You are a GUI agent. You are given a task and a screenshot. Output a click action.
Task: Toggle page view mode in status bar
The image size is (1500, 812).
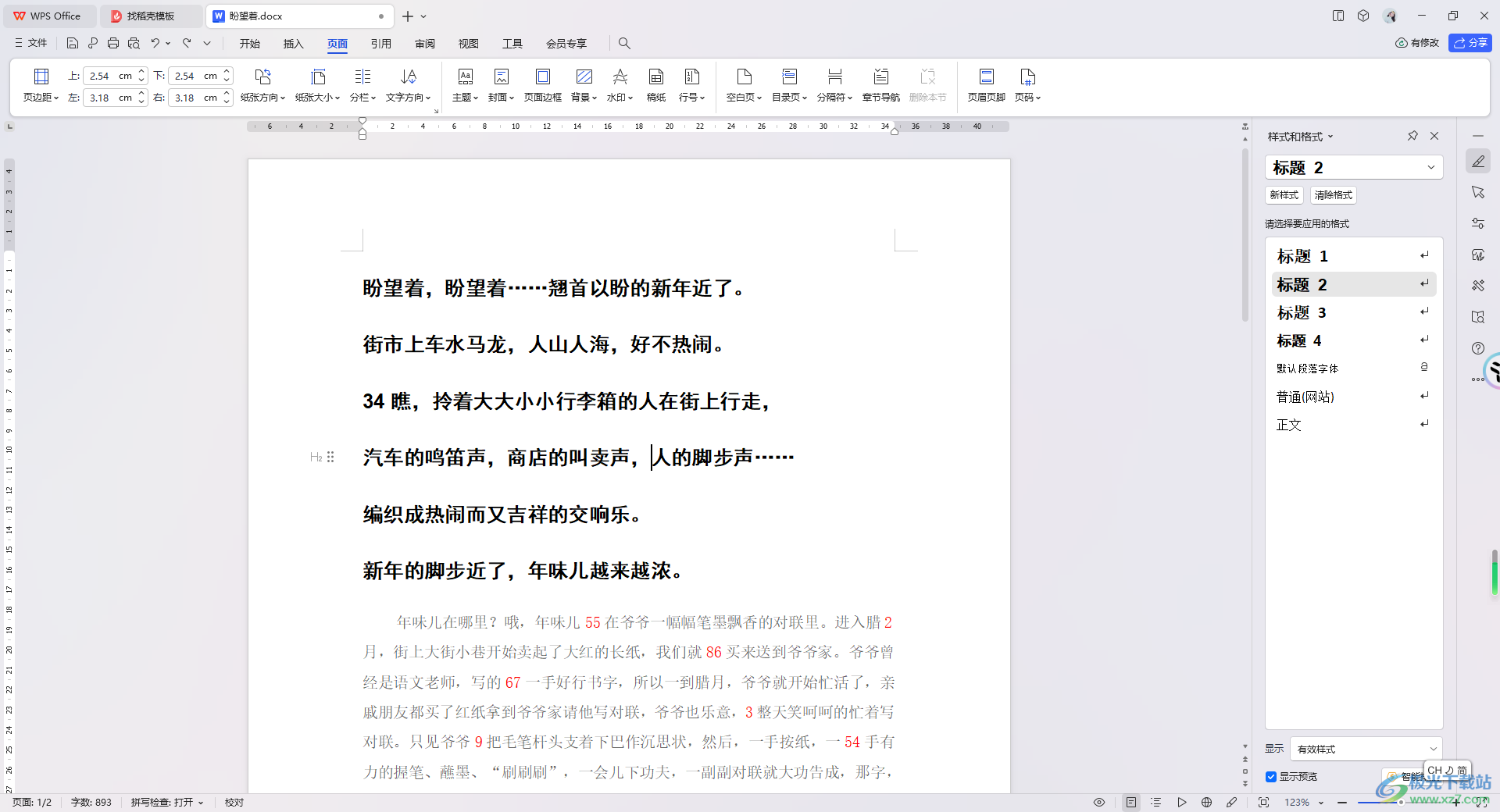(1131, 802)
